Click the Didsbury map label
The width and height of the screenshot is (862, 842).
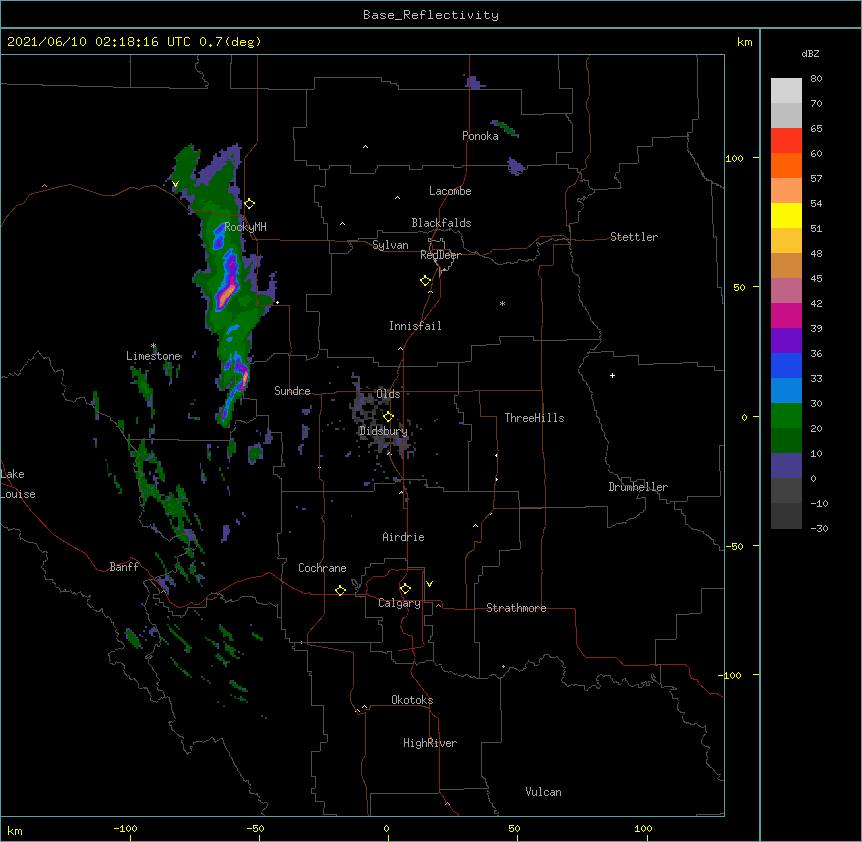pos(383,431)
